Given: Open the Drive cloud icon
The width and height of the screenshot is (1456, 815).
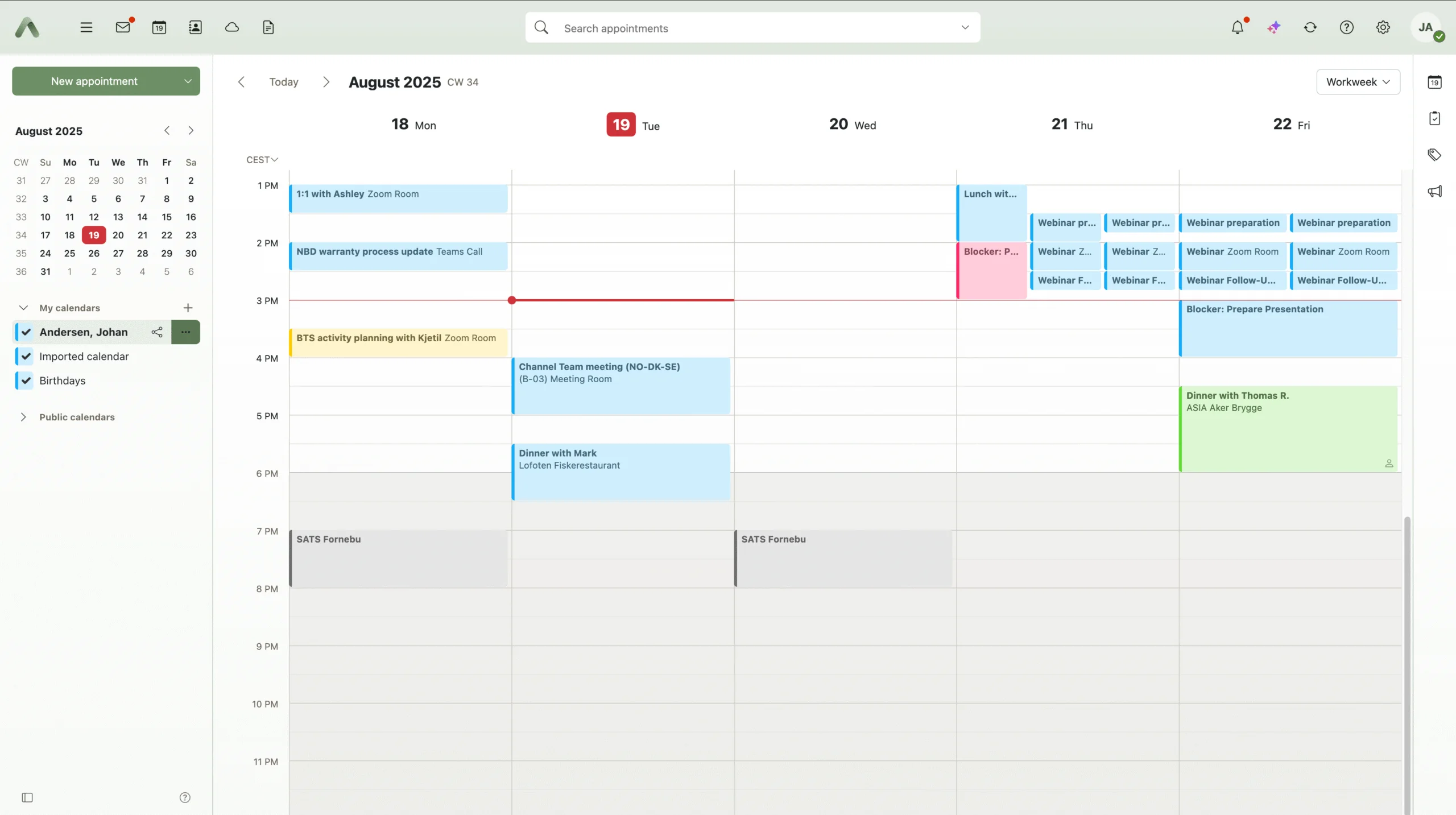Looking at the screenshot, I should pos(231,27).
